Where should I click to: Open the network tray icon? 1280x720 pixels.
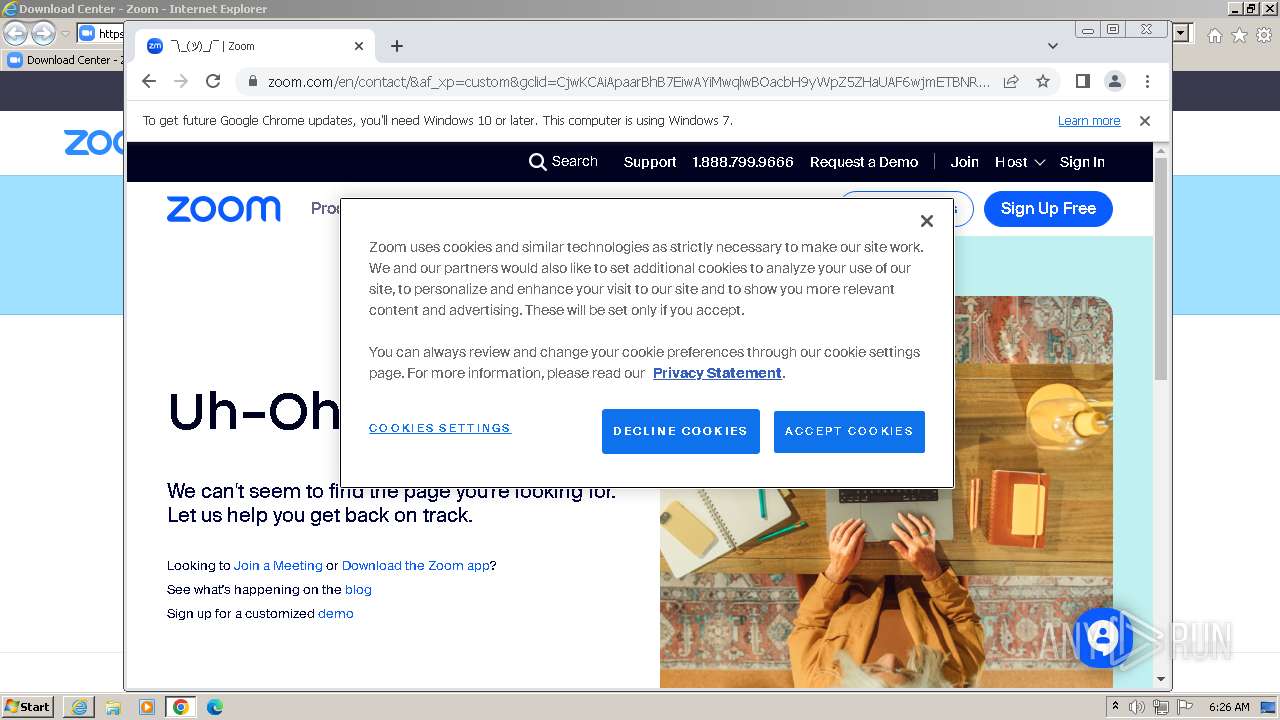(x=1160, y=707)
